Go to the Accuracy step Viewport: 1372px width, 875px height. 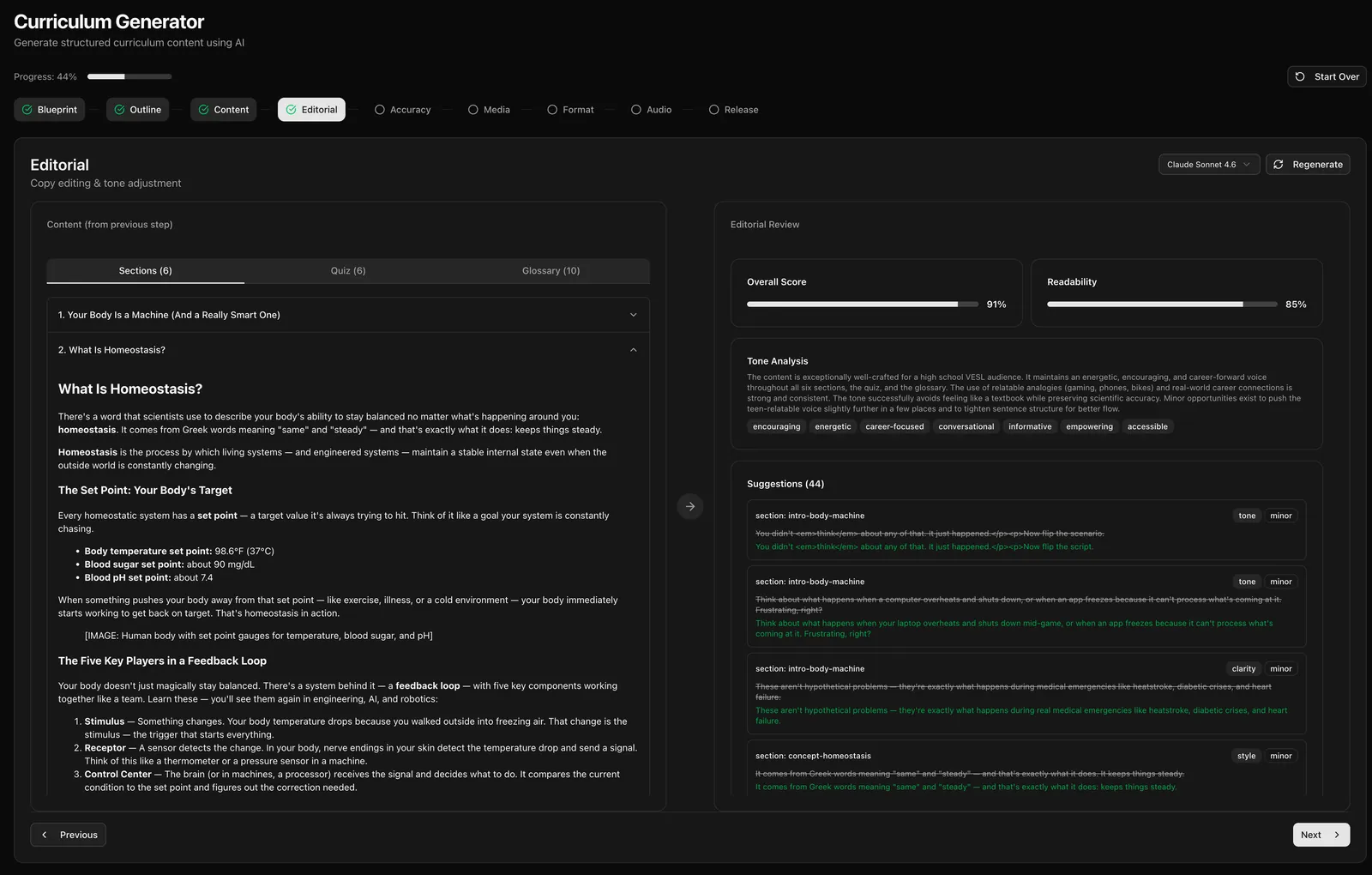[x=403, y=110]
